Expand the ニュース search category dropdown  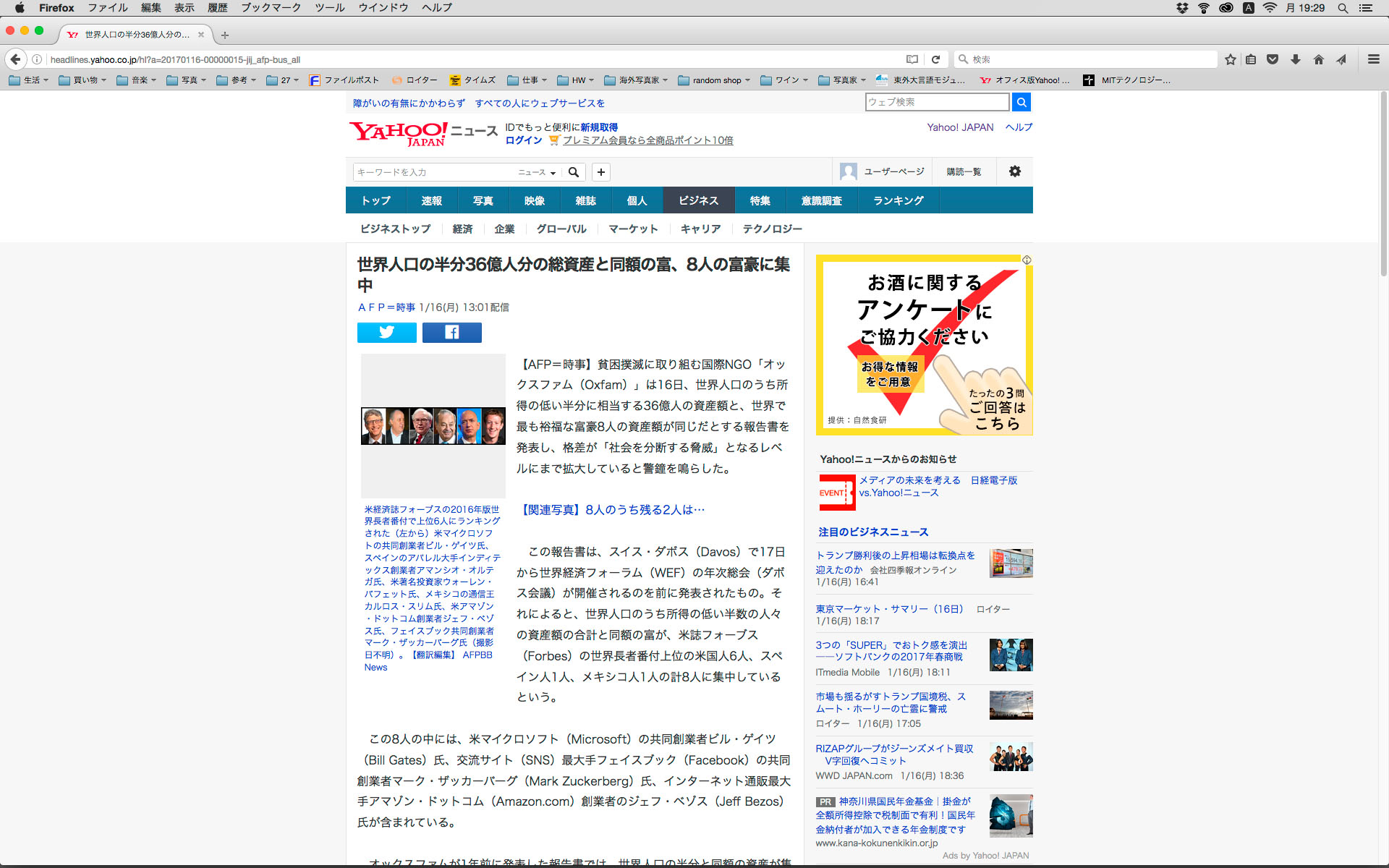point(537,172)
